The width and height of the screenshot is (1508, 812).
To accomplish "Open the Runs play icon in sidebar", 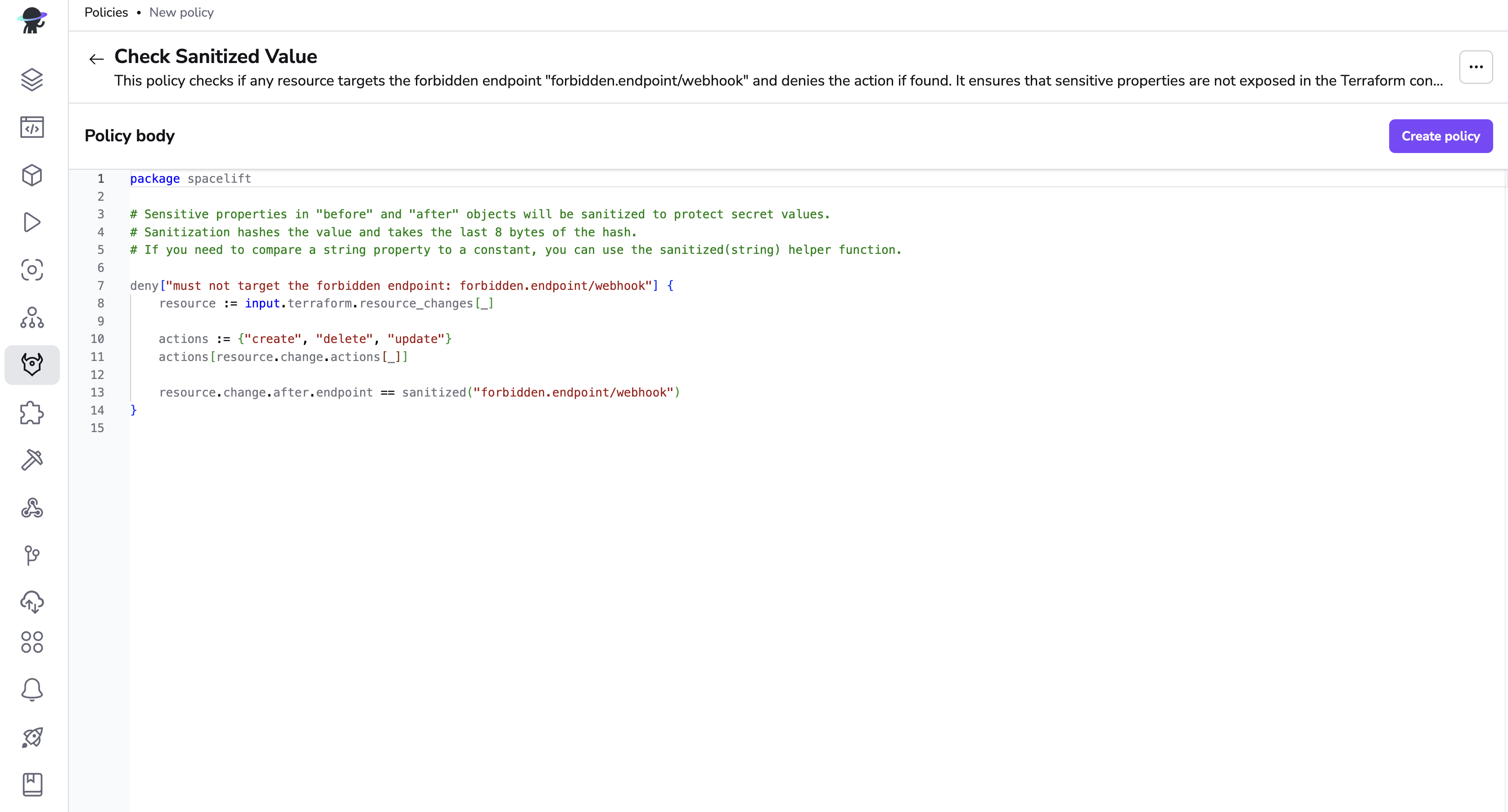I will click(32, 222).
